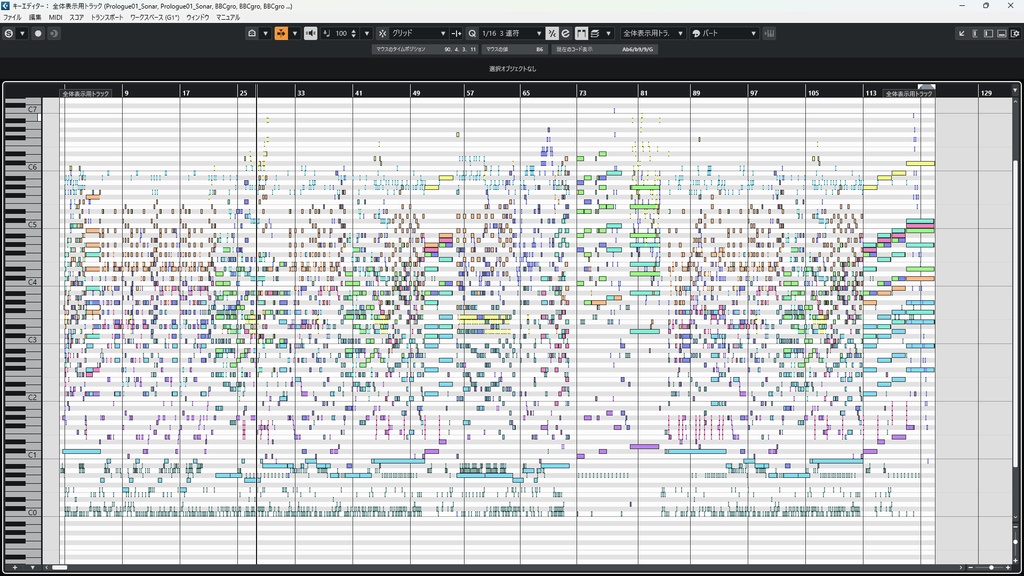
Task: Open the パート event color dropdown
Action: coord(724,33)
